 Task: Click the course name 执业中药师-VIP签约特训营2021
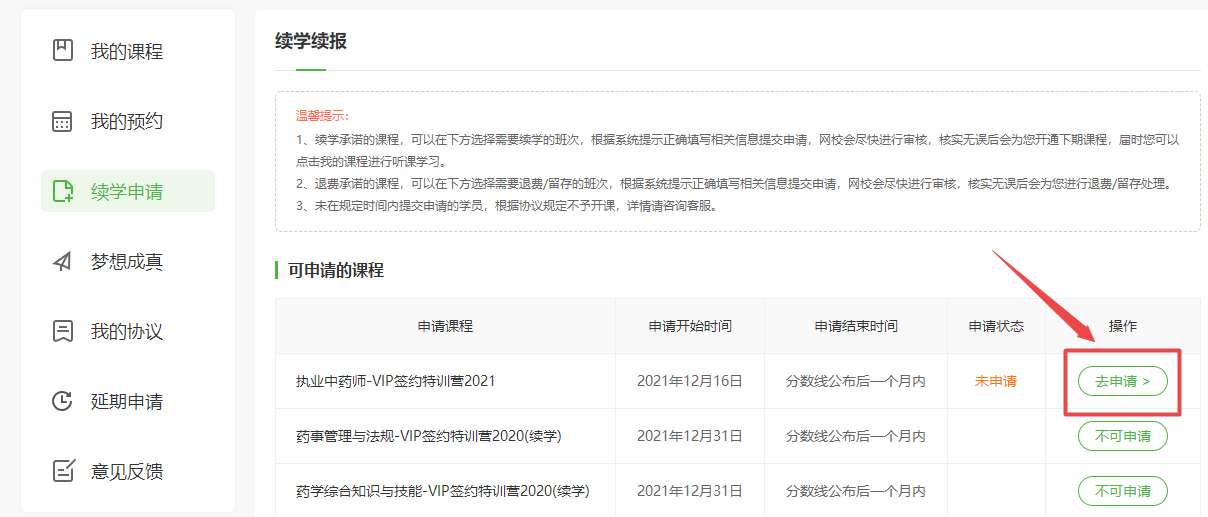395,381
